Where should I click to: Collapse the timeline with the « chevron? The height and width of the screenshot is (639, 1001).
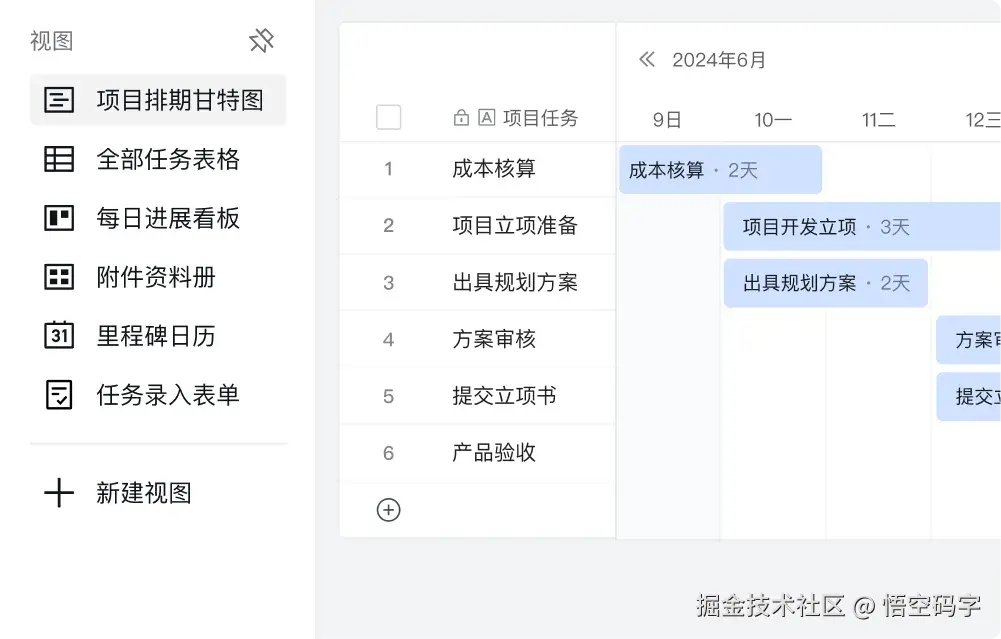[647, 59]
